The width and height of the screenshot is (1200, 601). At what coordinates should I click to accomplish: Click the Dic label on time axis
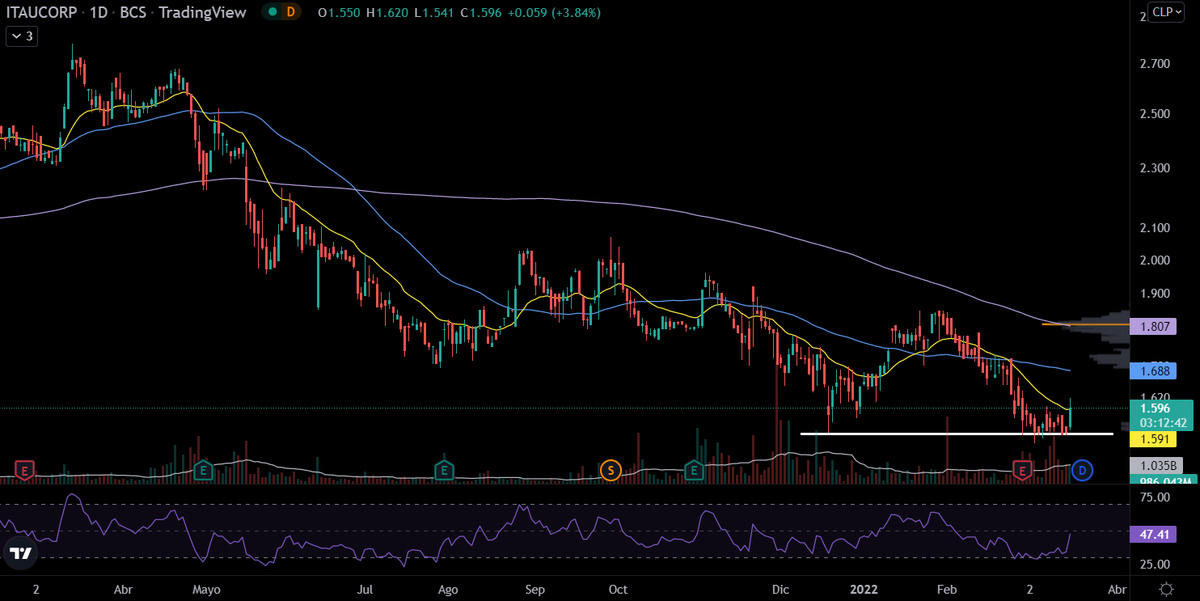coord(780,590)
